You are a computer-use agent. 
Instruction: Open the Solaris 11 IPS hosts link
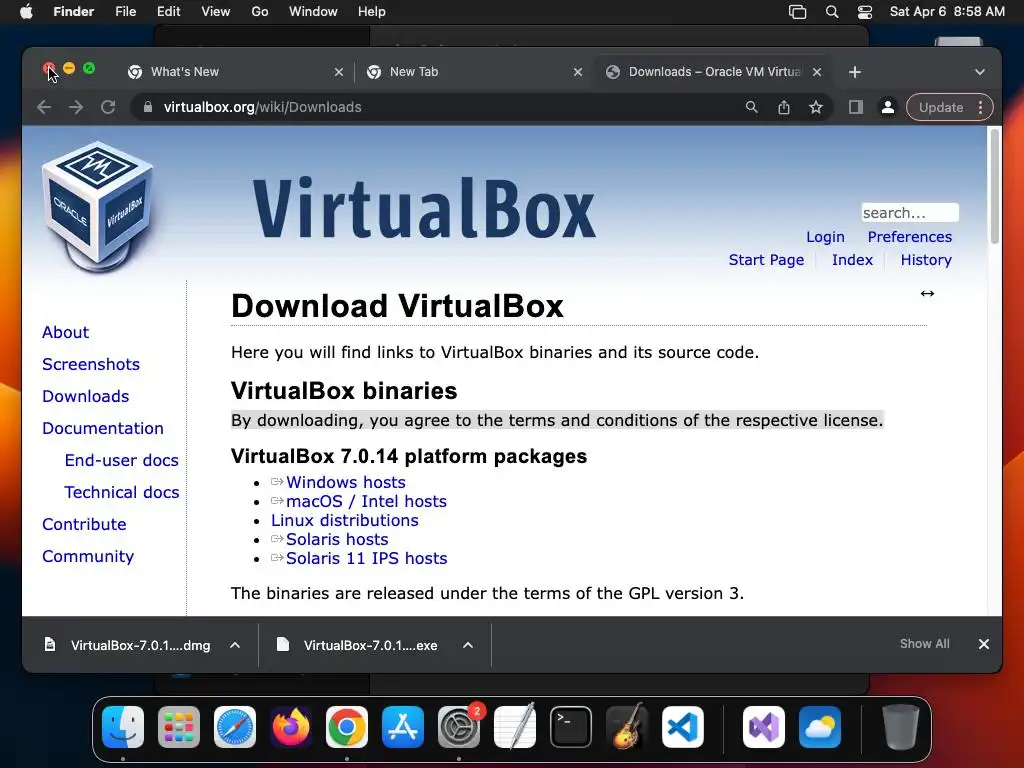pos(366,558)
